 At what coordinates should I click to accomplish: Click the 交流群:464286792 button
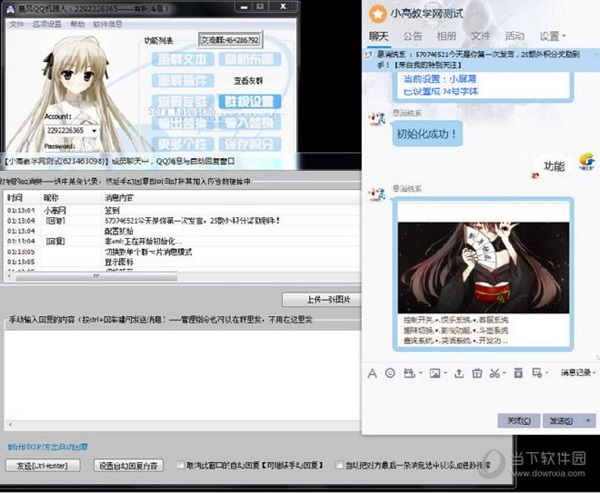tap(230, 40)
